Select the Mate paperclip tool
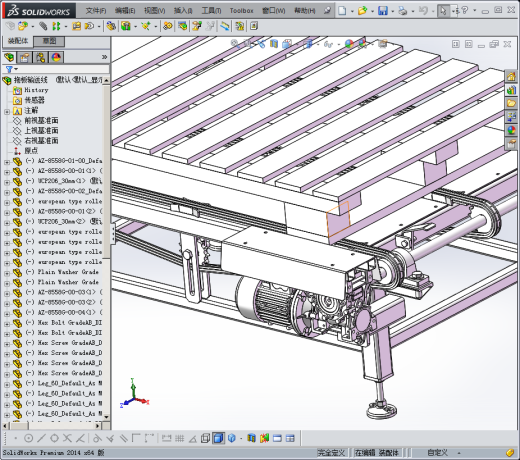Screen dimensions: 520x460 coord(43,26)
